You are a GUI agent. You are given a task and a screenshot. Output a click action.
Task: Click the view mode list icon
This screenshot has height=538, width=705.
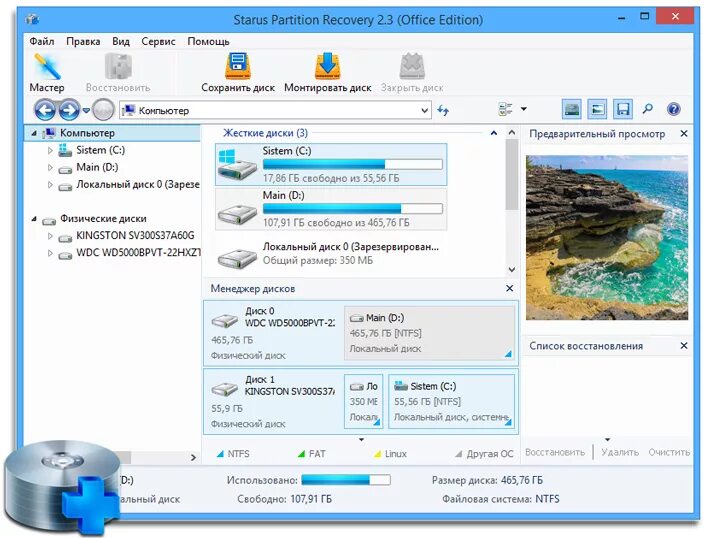(506, 109)
